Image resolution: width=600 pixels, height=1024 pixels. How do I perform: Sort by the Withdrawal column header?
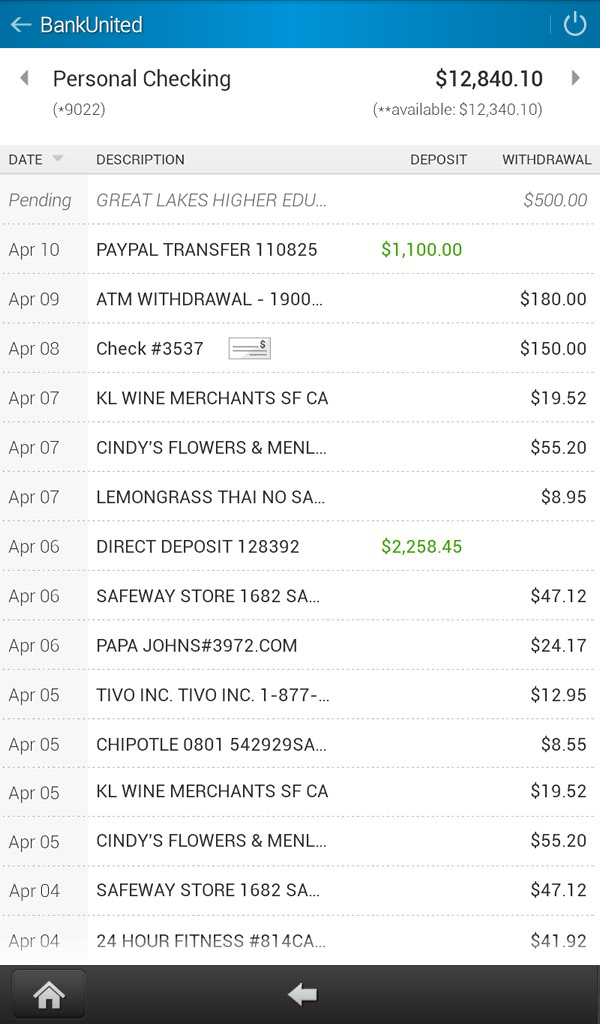tap(546, 159)
